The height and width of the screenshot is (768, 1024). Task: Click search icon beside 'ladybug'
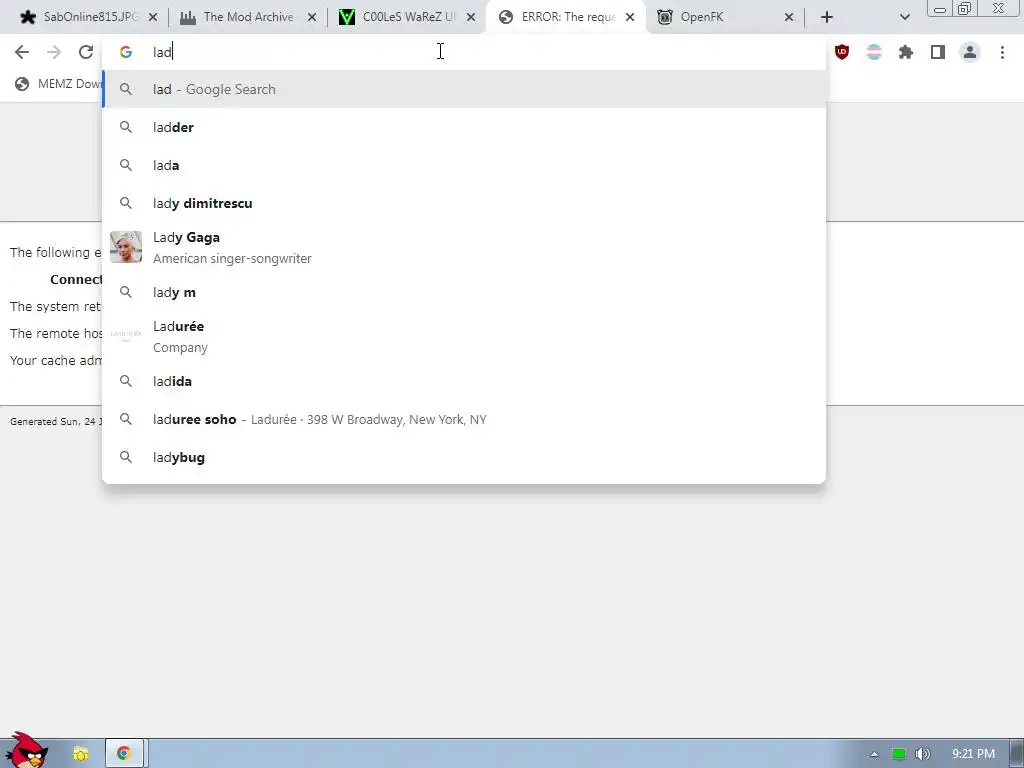pyautogui.click(x=126, y=457)
